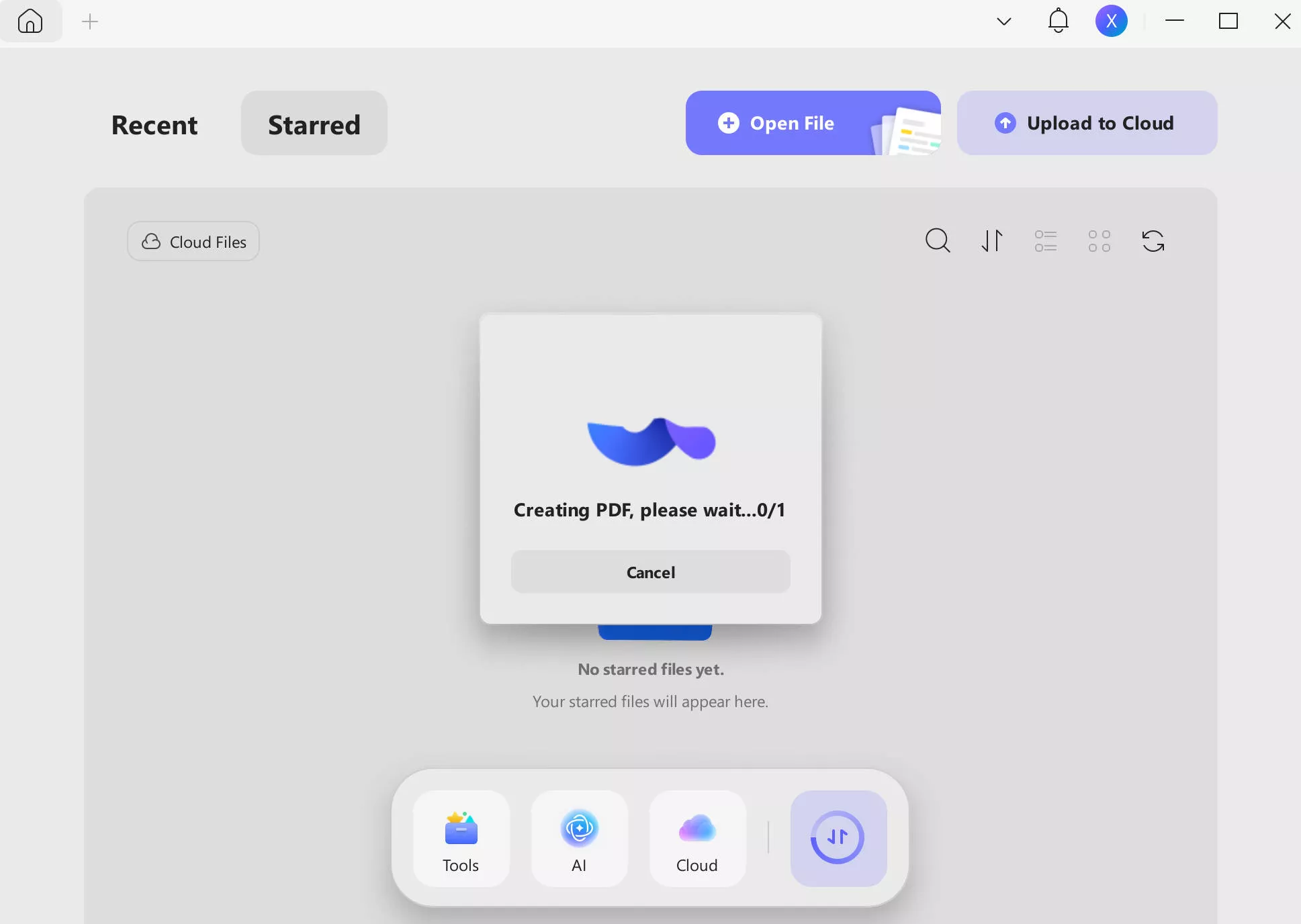Screen dimensions: 1301x924
Task: Open the sort order options
Action: pos(992,240)
